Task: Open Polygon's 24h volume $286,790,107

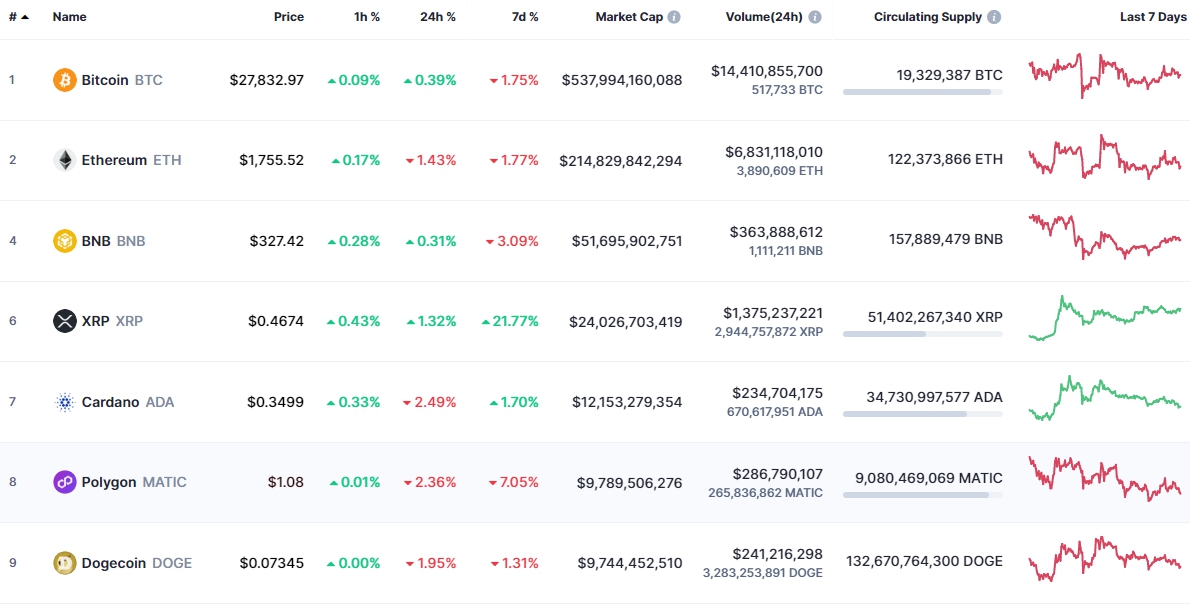Action: pos(777,474)
